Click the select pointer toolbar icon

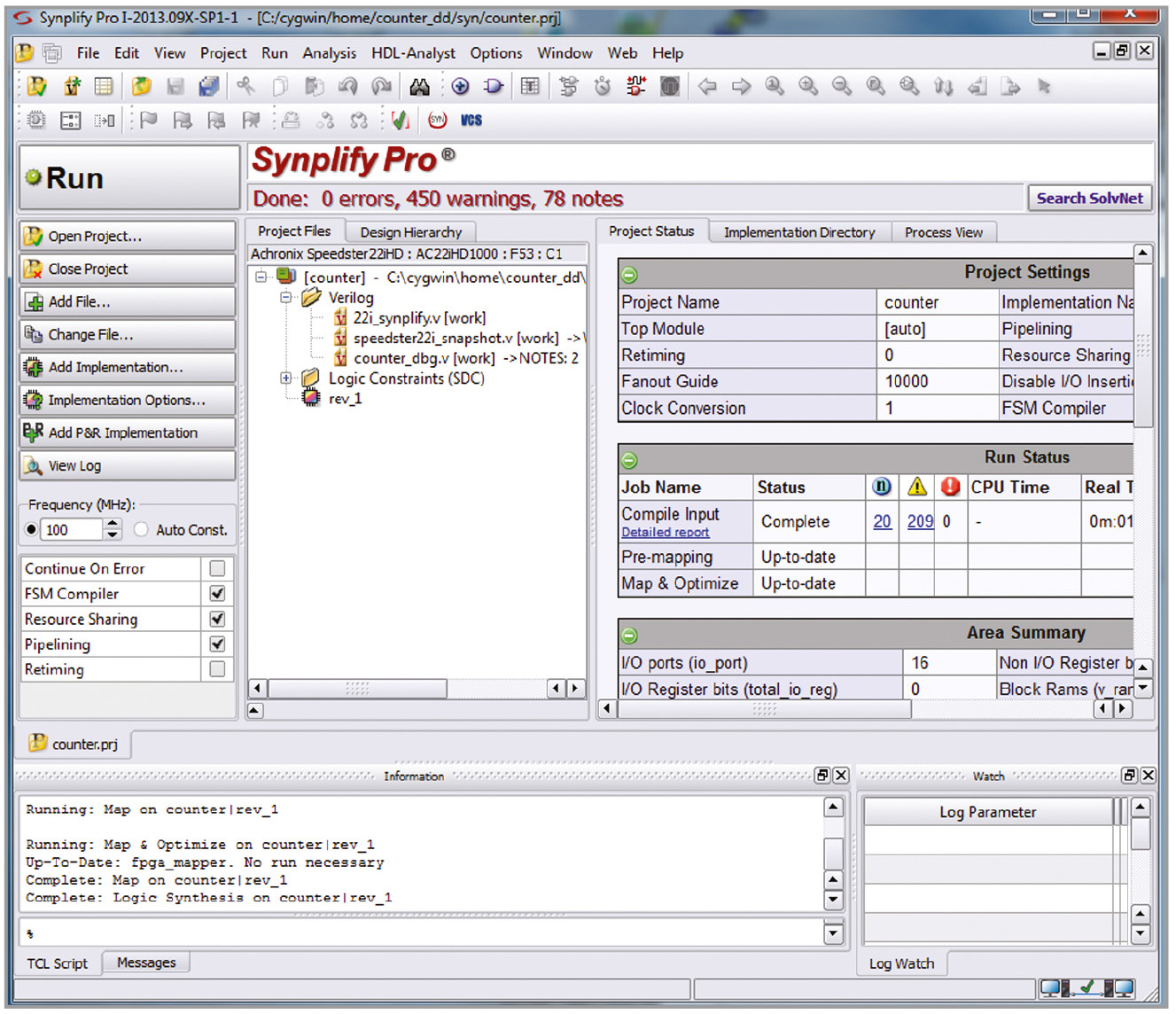[1045, 86]
